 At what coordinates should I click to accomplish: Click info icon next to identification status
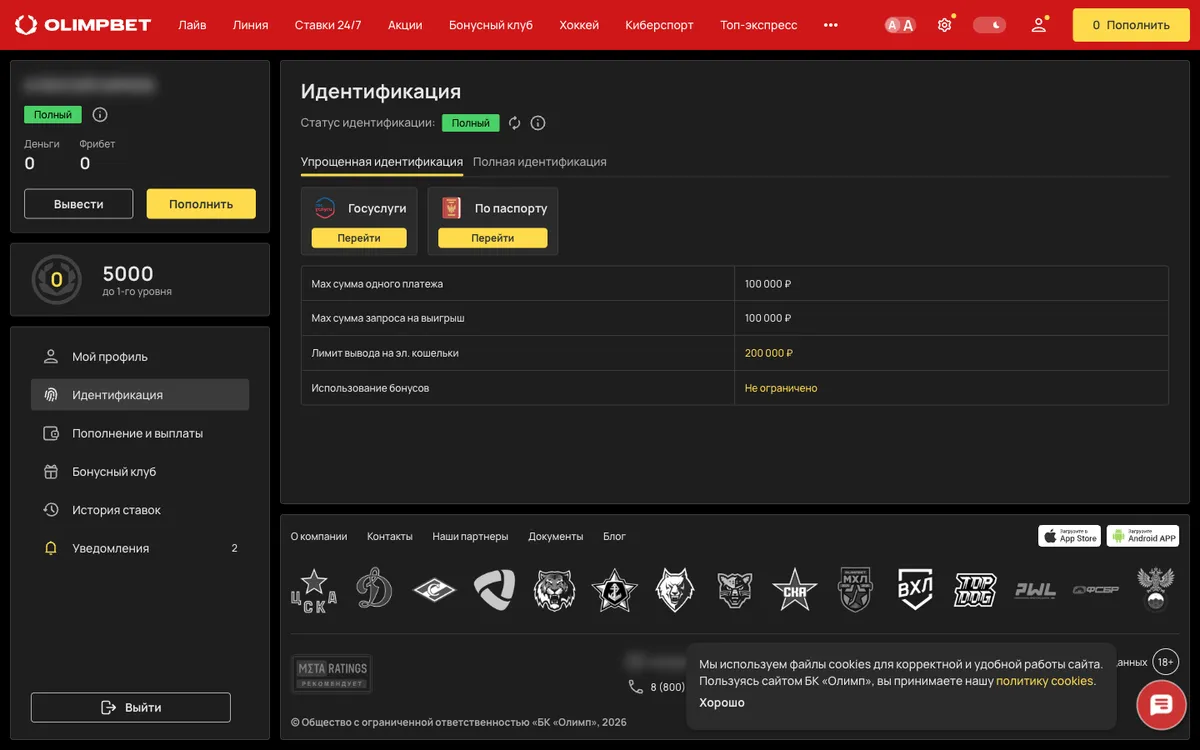point(538,123)
